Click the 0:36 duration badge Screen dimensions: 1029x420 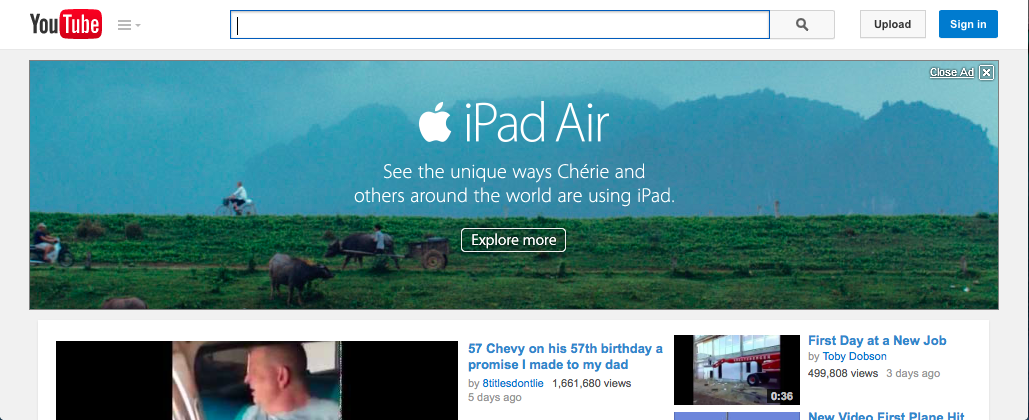click(782, 396)
